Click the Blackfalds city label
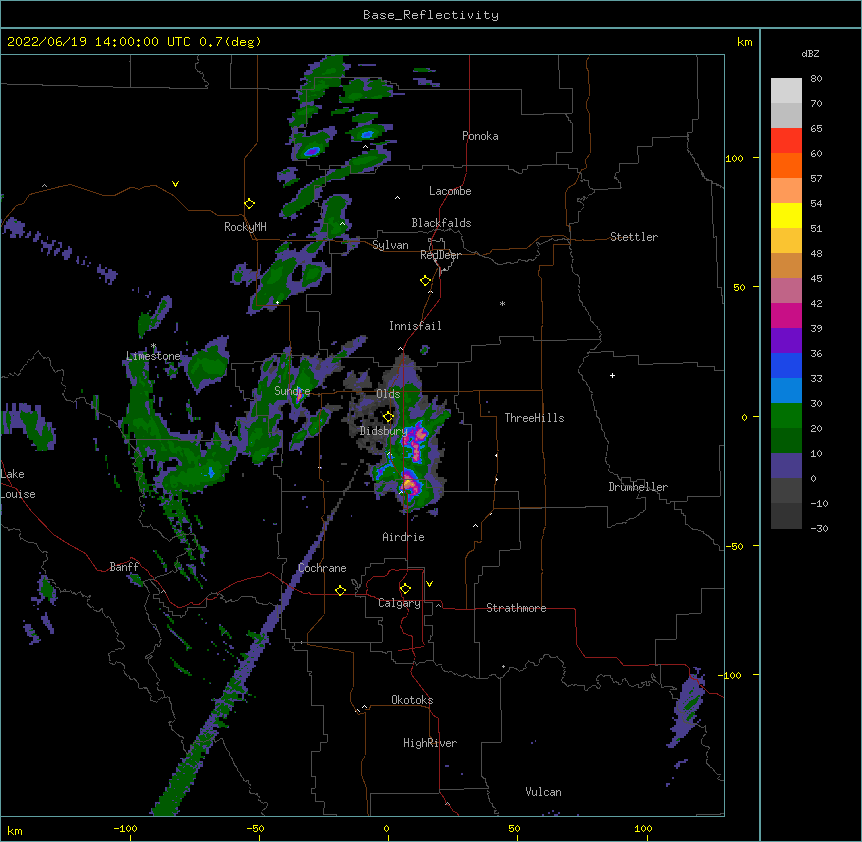The width and height of the screenshot is (862, 842). coord(441,223)
